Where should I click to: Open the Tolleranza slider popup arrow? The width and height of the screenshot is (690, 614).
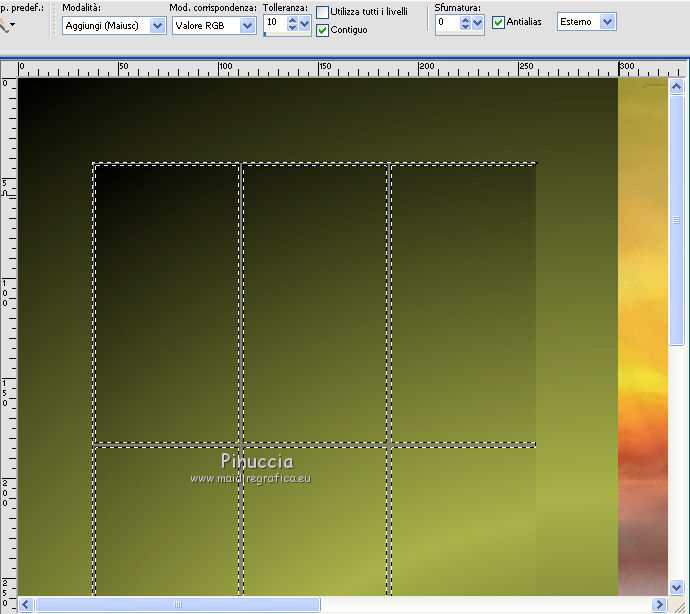[305, 24]
